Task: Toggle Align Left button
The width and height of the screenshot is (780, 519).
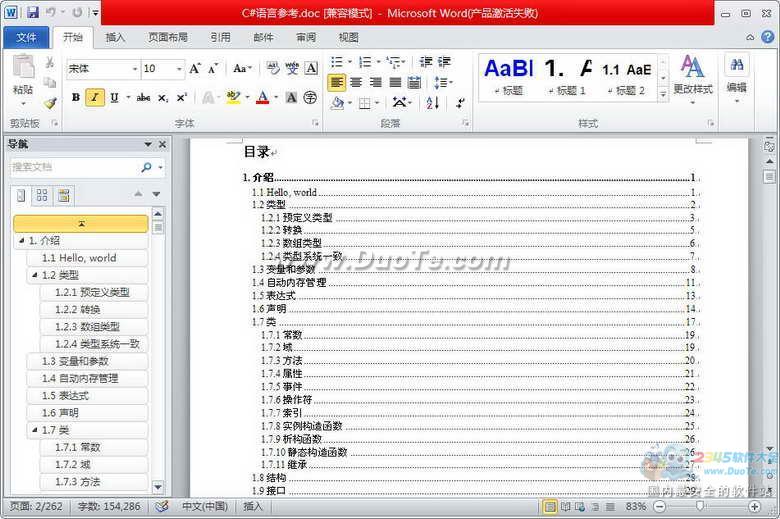Action: (x=337, y=82)
